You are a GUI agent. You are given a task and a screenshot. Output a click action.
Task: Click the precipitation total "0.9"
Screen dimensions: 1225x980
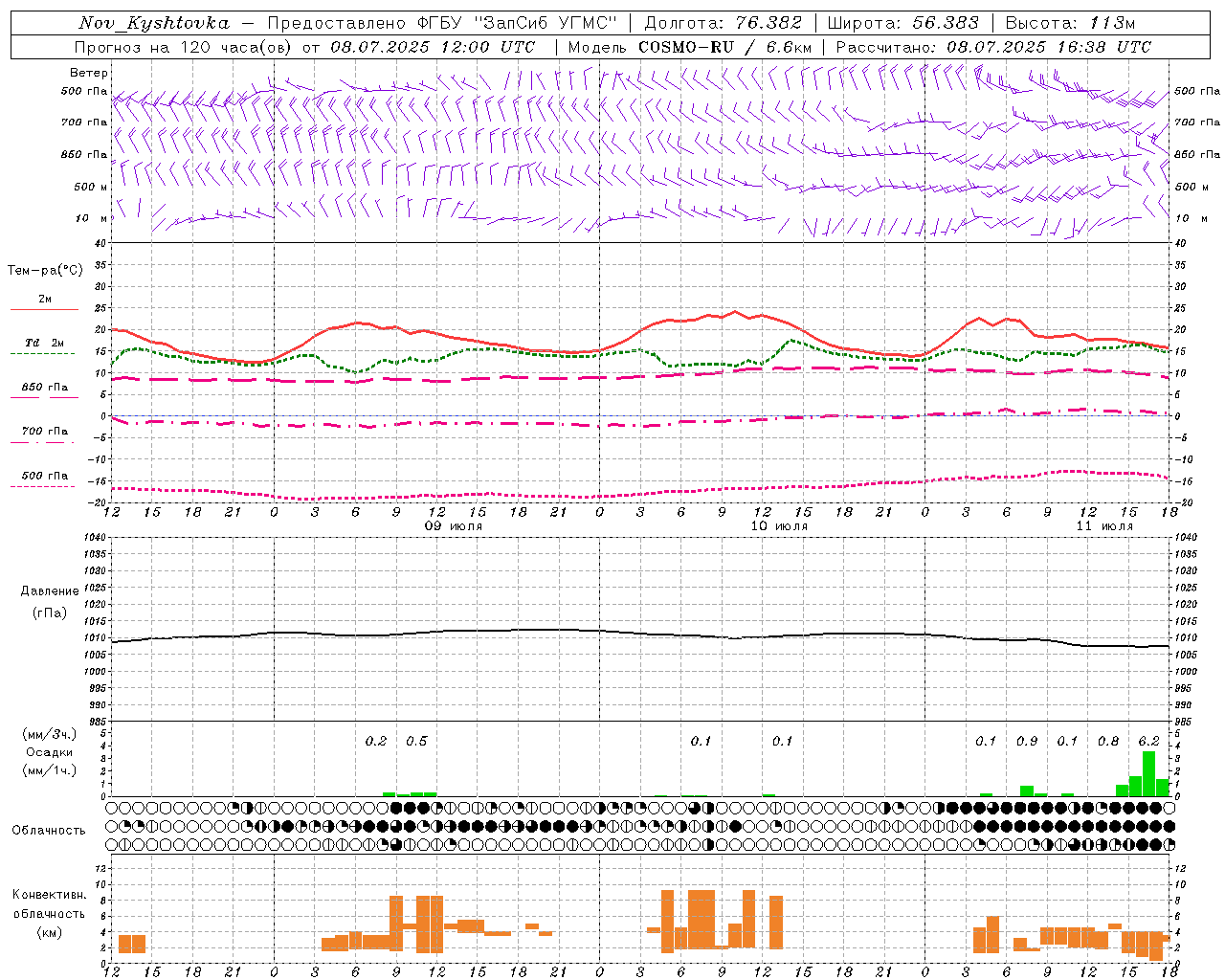tap(1027, 741)
